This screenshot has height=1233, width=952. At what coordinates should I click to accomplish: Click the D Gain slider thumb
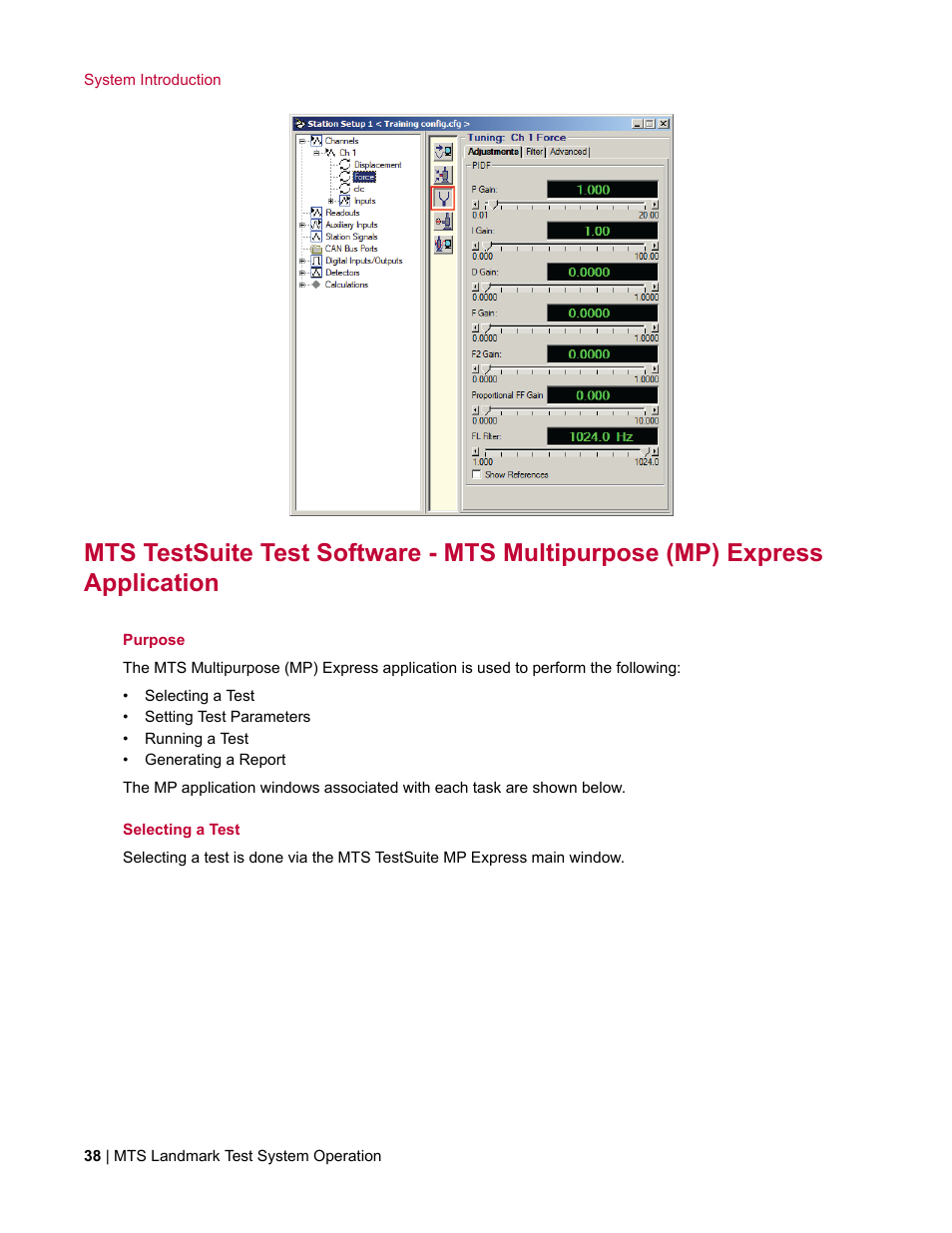coord(488,287)
